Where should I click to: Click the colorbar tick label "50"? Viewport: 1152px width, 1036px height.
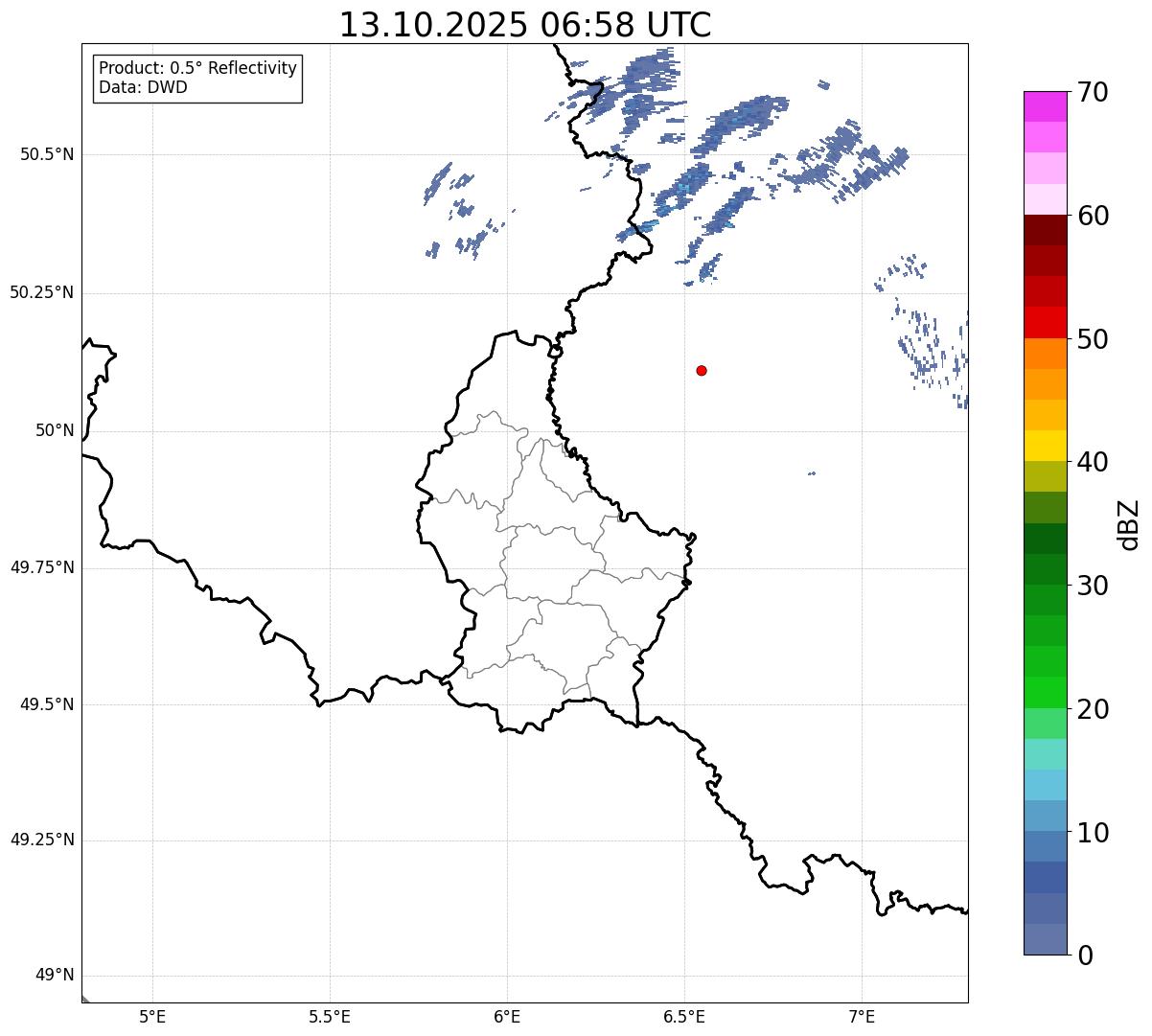(x=1093, y=339)
